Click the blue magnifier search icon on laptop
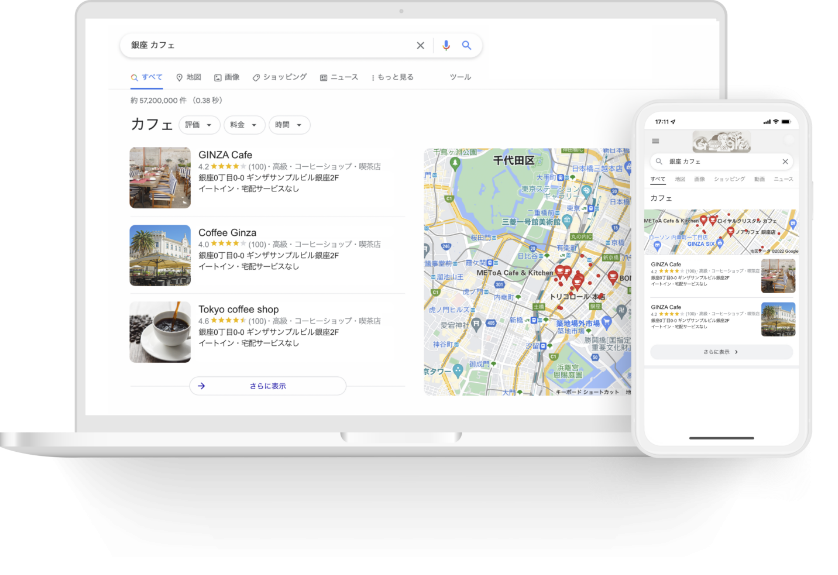The image size is (838, 575). 467,45
